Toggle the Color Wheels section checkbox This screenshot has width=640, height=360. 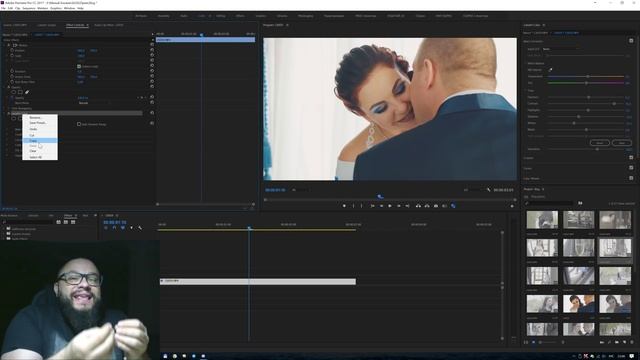click(631, 178)
